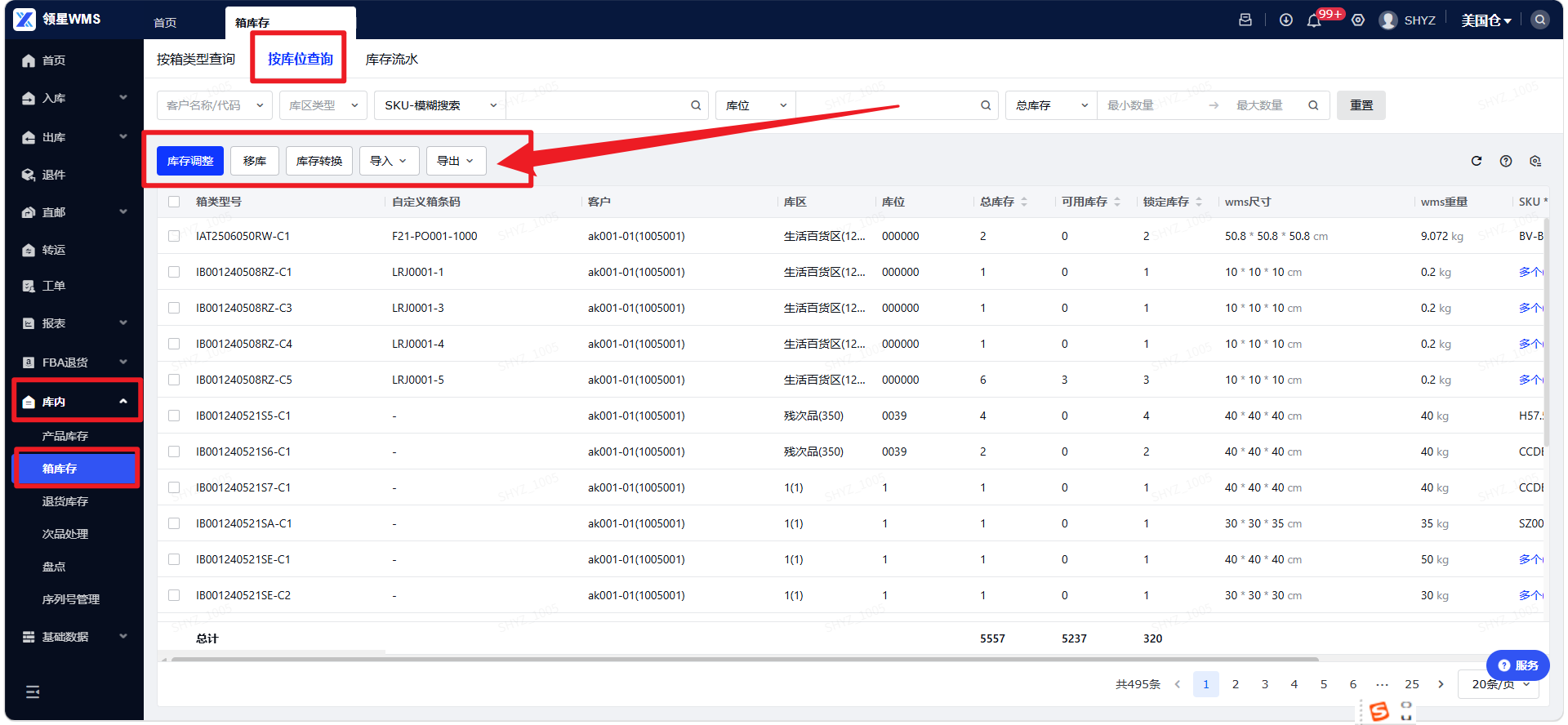
Task: Switch to 库存流水 tab
Action: coord(392,59)
